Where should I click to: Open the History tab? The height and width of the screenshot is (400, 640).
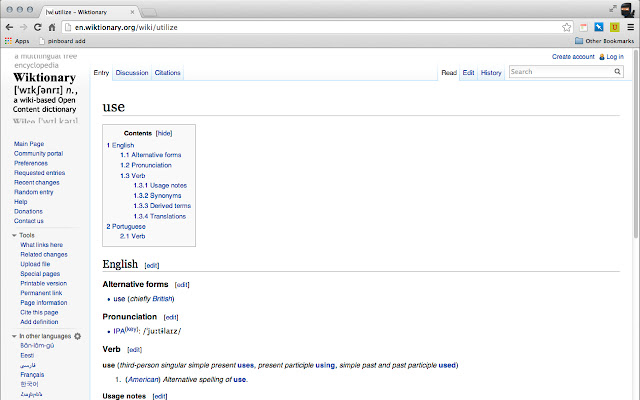[x=491, y=73]
